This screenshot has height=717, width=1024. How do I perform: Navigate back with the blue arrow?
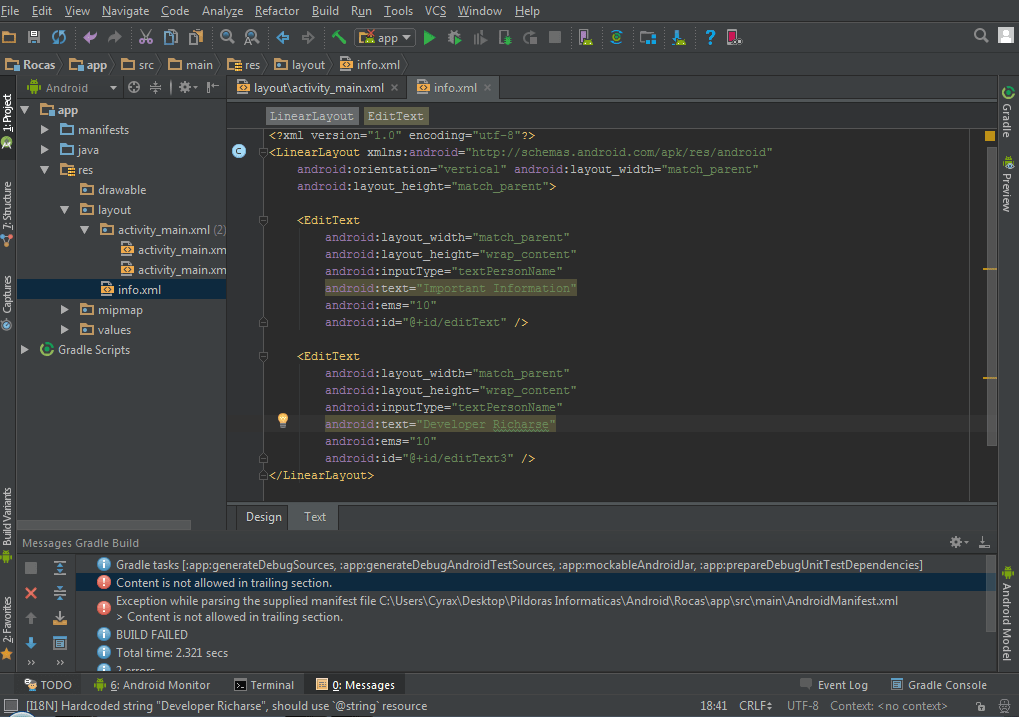pyautogui.click(x=283, y=37)
